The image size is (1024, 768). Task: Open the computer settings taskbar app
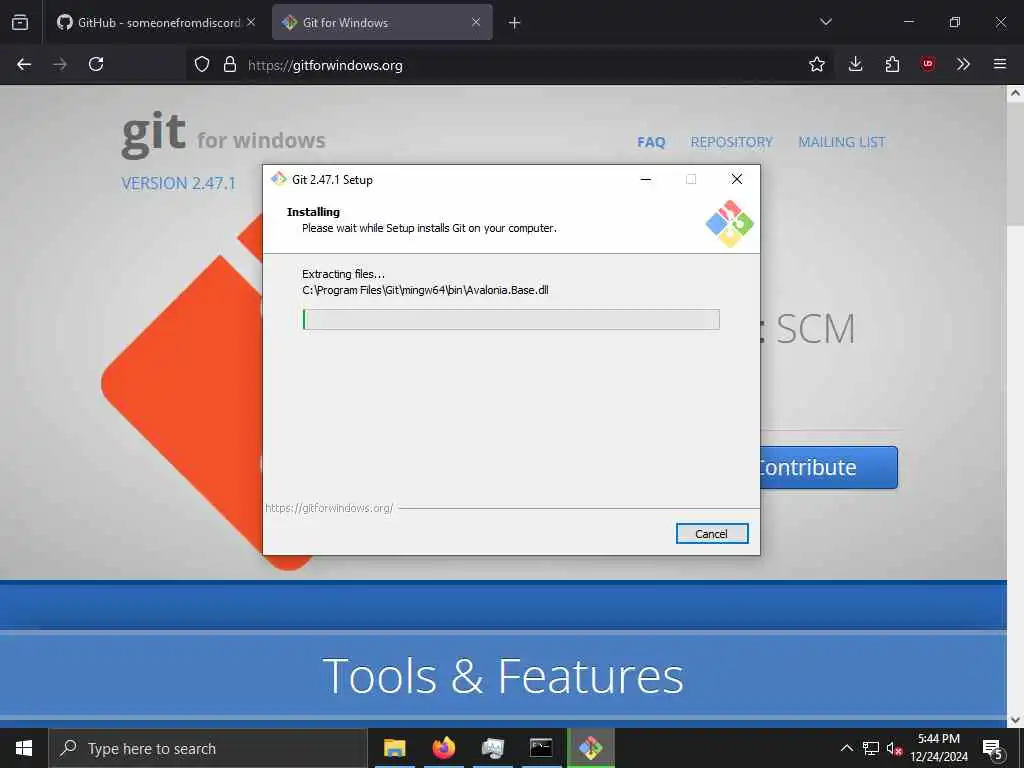point(492,748)
